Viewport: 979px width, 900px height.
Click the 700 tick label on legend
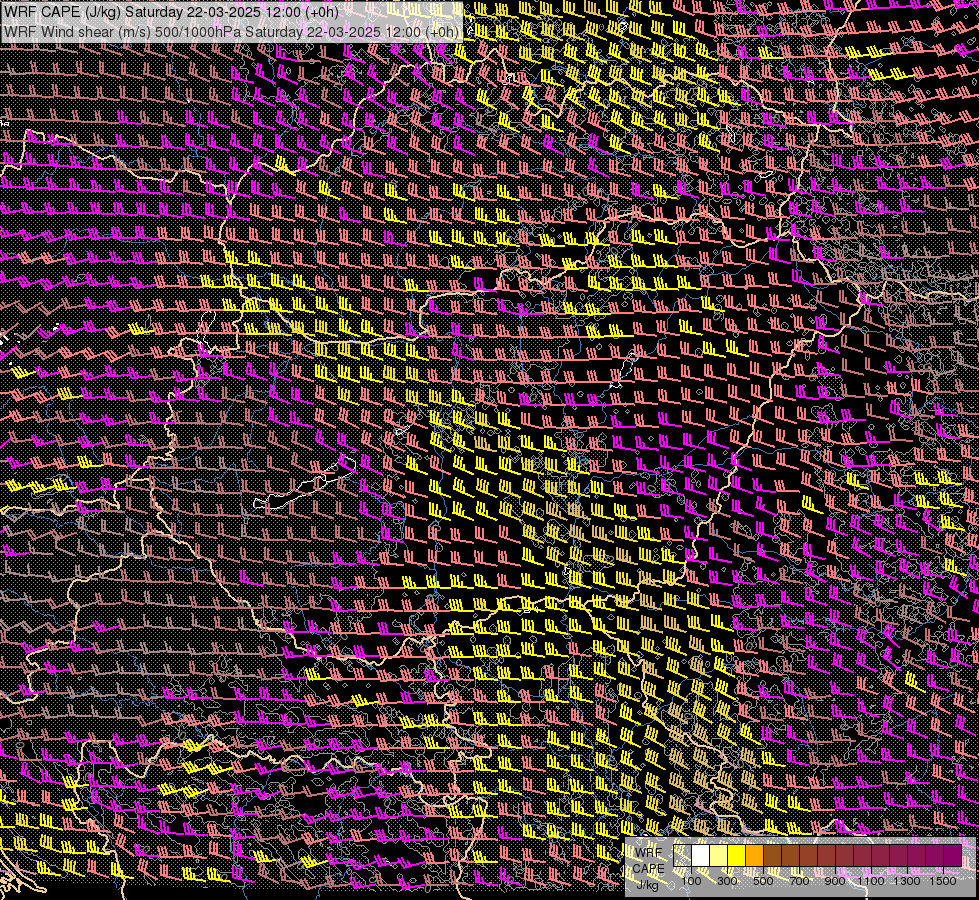799,881
